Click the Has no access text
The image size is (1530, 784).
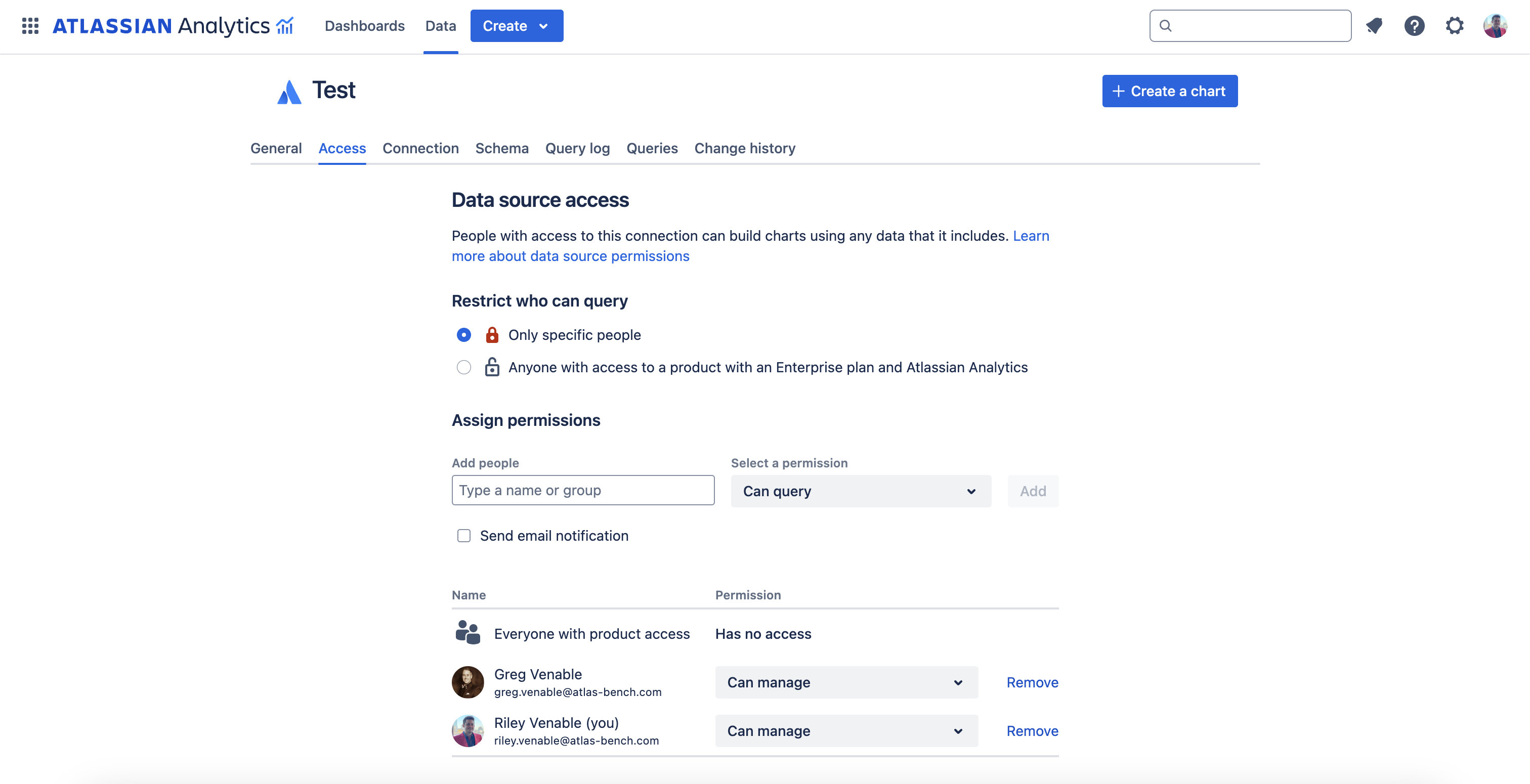pyautogui.click(x=762, y=634)
